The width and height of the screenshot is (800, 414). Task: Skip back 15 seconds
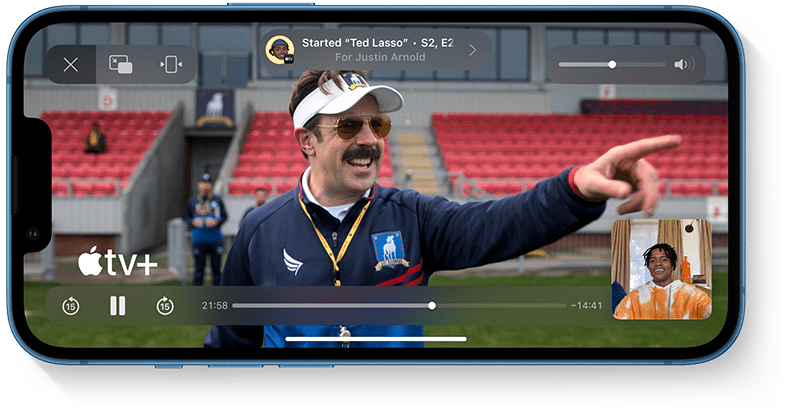70,306
